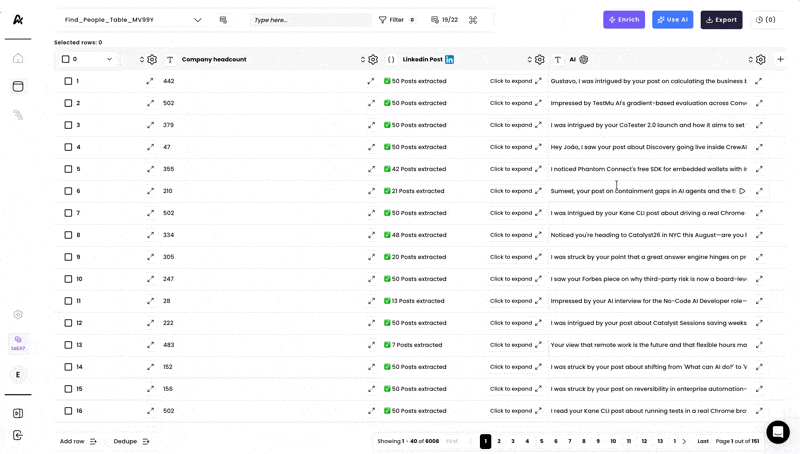This screenshot has width=800, height=454.
Task: Click to expand row 13 LinkedIn posts
Action: (515, 345)
